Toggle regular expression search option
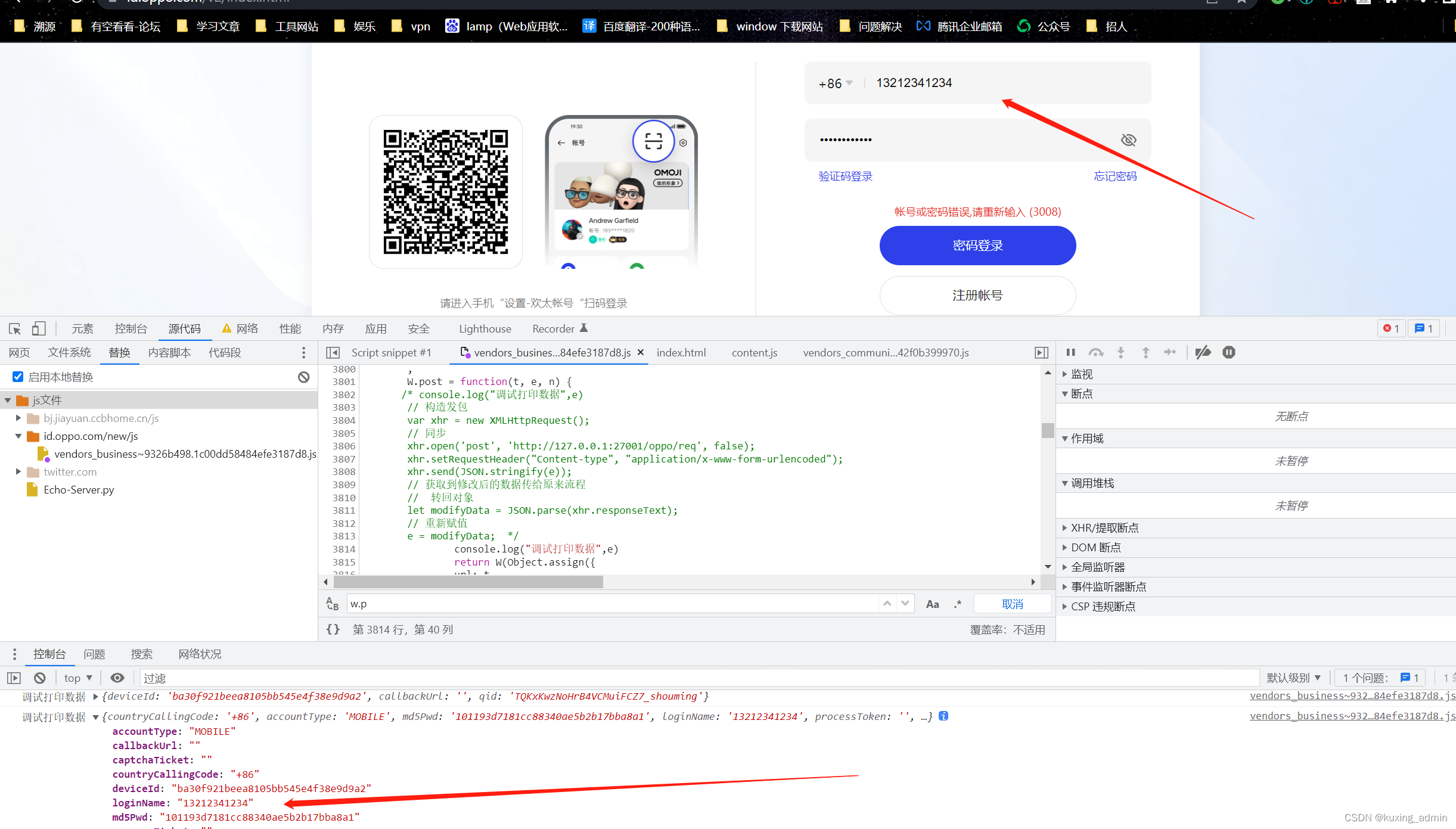Screen dimensions: 1456x829 coord(958,604)
